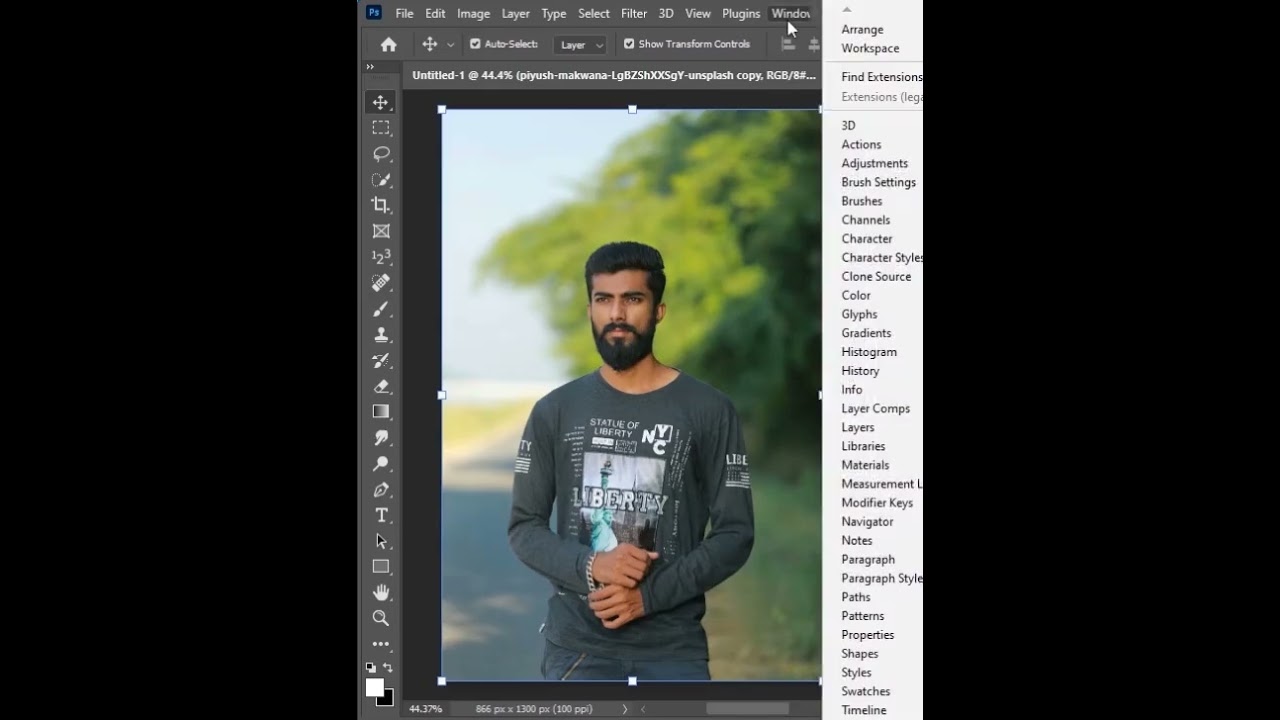Expand the toolbar with double-arrow button

coord(370,67)
